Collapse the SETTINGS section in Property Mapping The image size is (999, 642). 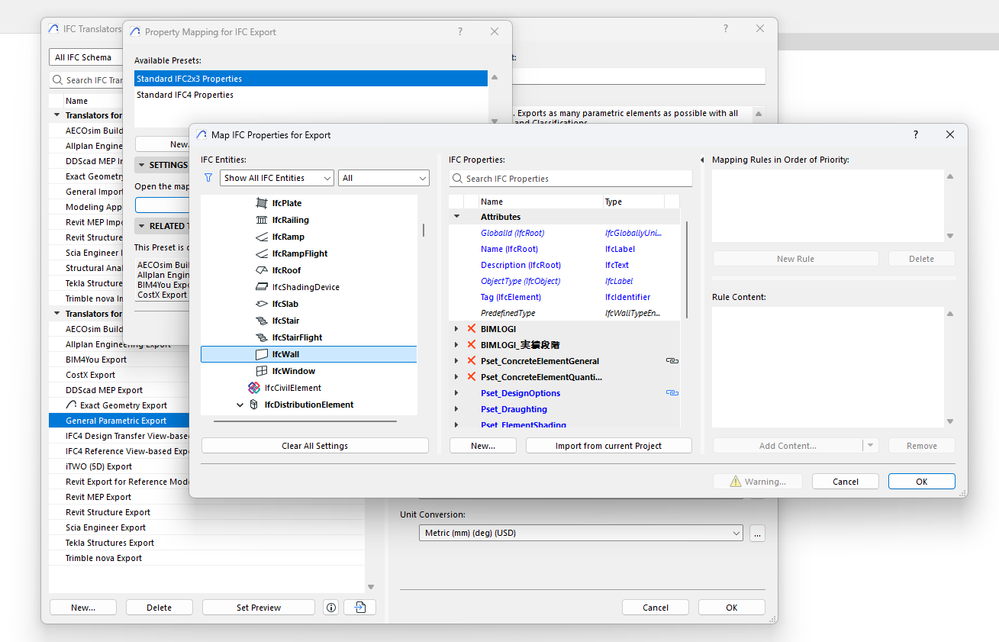click(x=141, y=165)
